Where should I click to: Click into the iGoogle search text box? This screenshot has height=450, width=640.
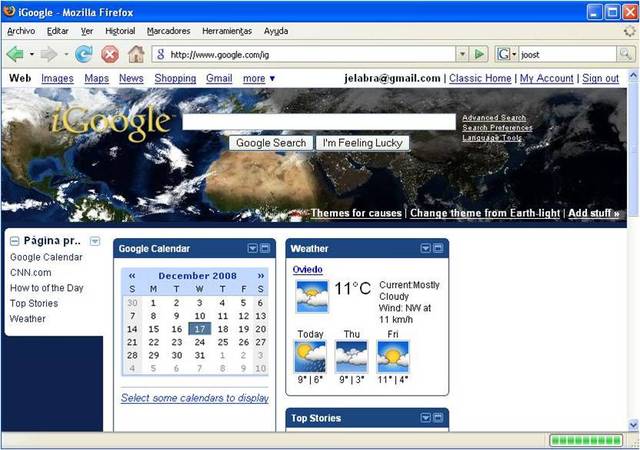pos(319,122)
